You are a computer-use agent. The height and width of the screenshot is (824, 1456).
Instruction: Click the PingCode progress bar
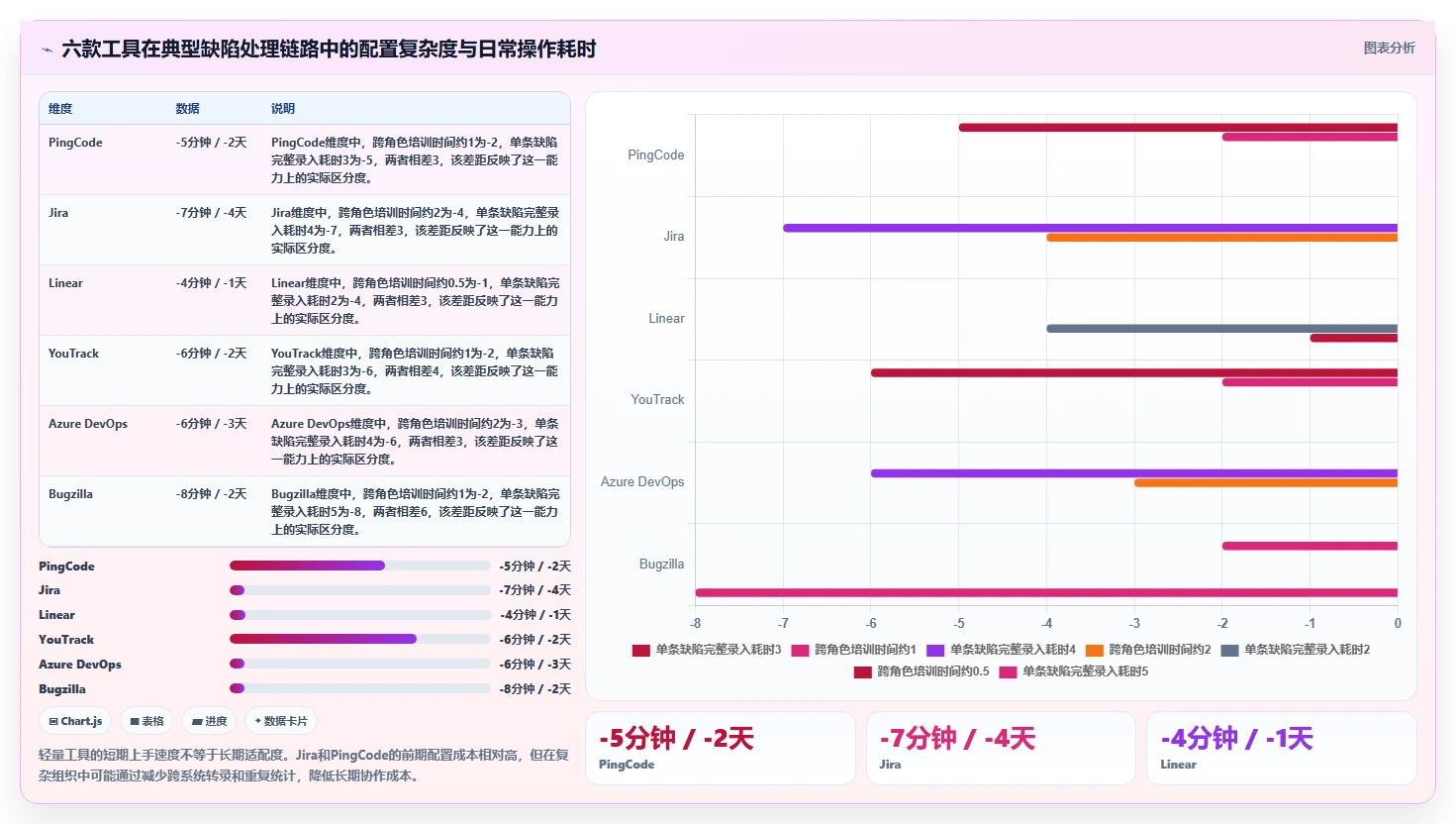(x=360, y=566)
